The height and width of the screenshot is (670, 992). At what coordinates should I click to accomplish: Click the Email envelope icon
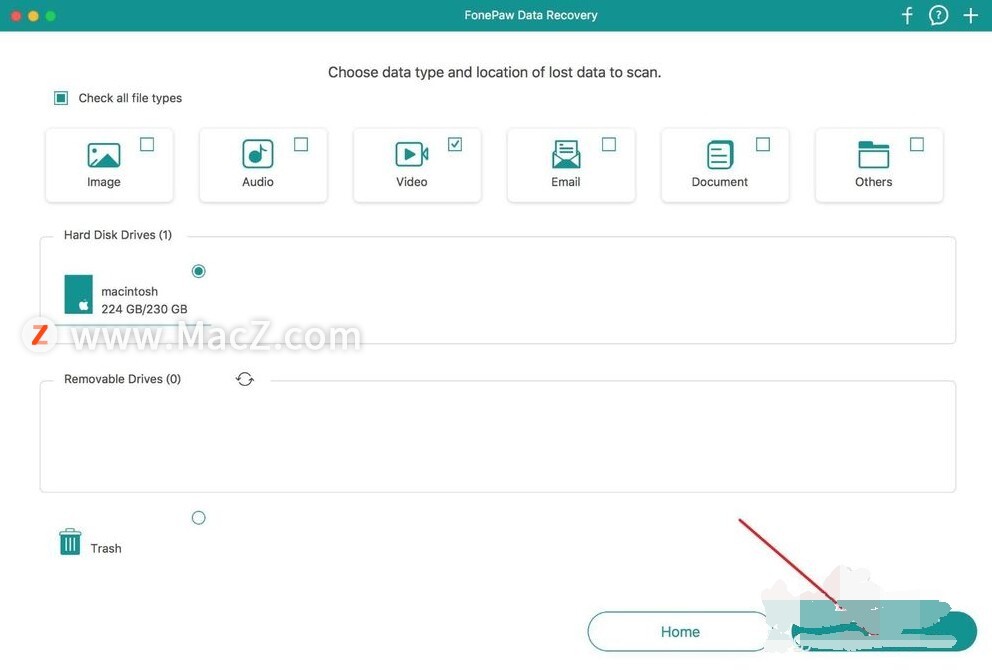(x=566, y=154)
